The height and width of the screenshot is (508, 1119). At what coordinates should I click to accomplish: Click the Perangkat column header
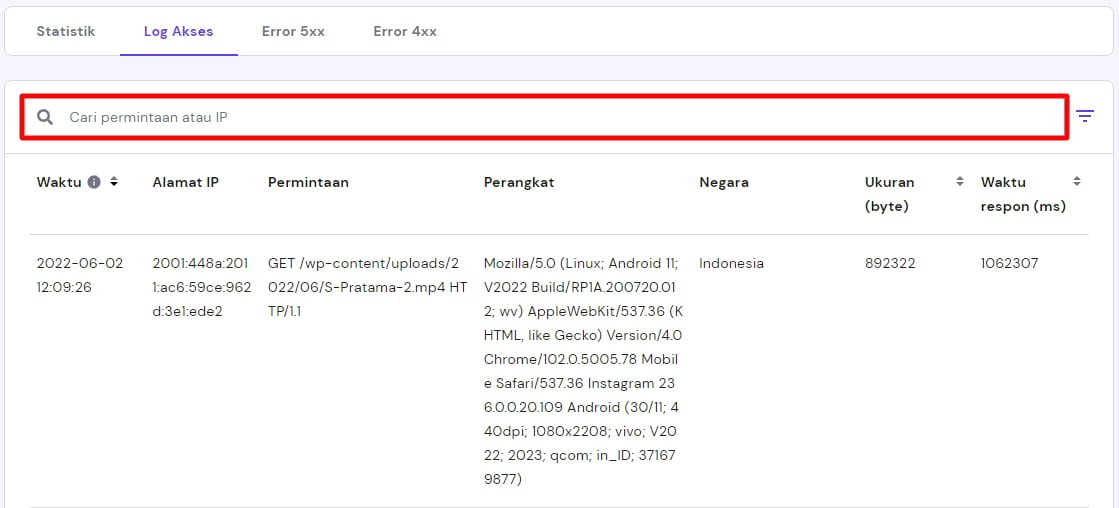coord(519,182)
